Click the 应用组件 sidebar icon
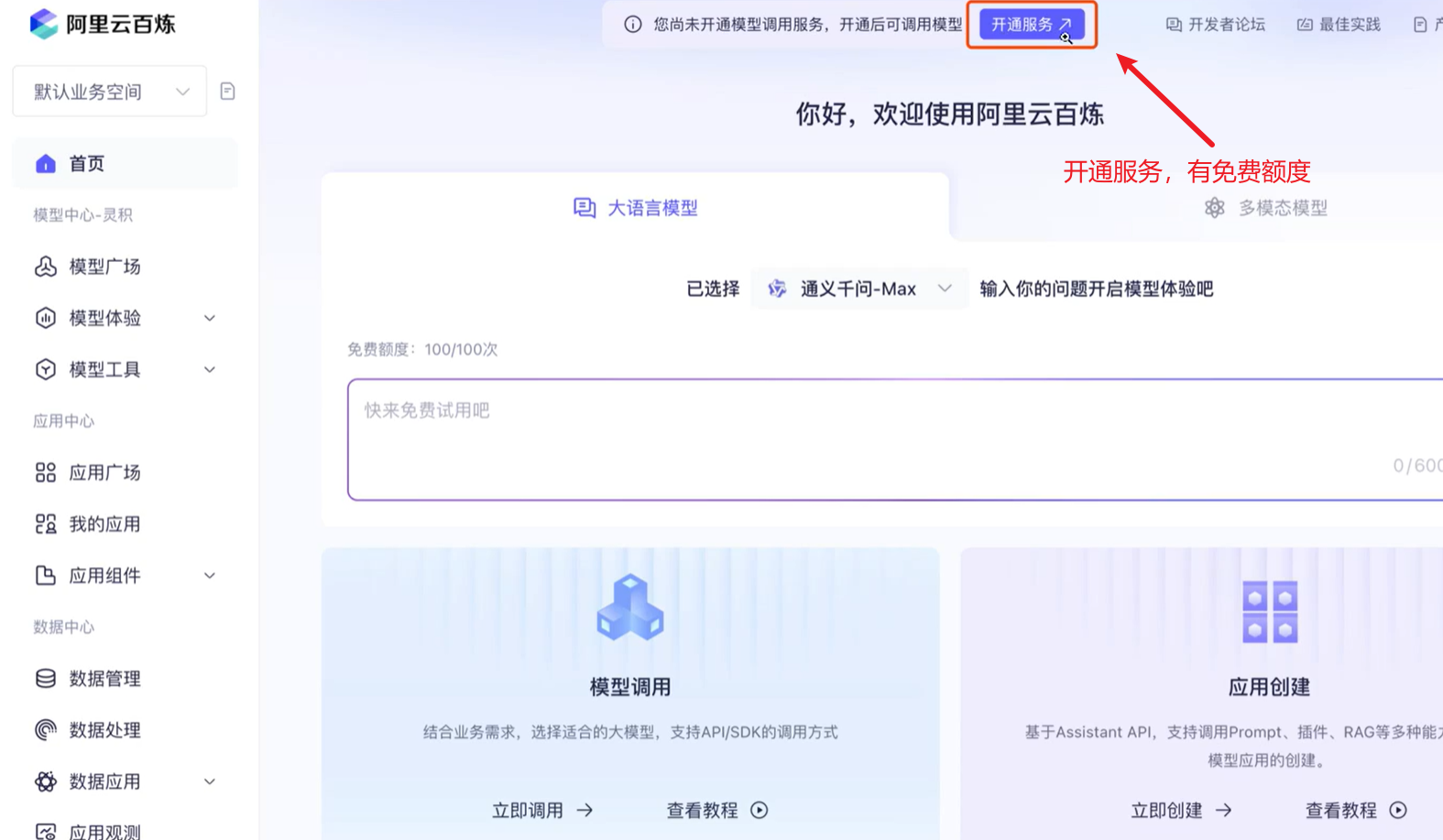This screenshot has width=1443, height=840. pos(46,575)
